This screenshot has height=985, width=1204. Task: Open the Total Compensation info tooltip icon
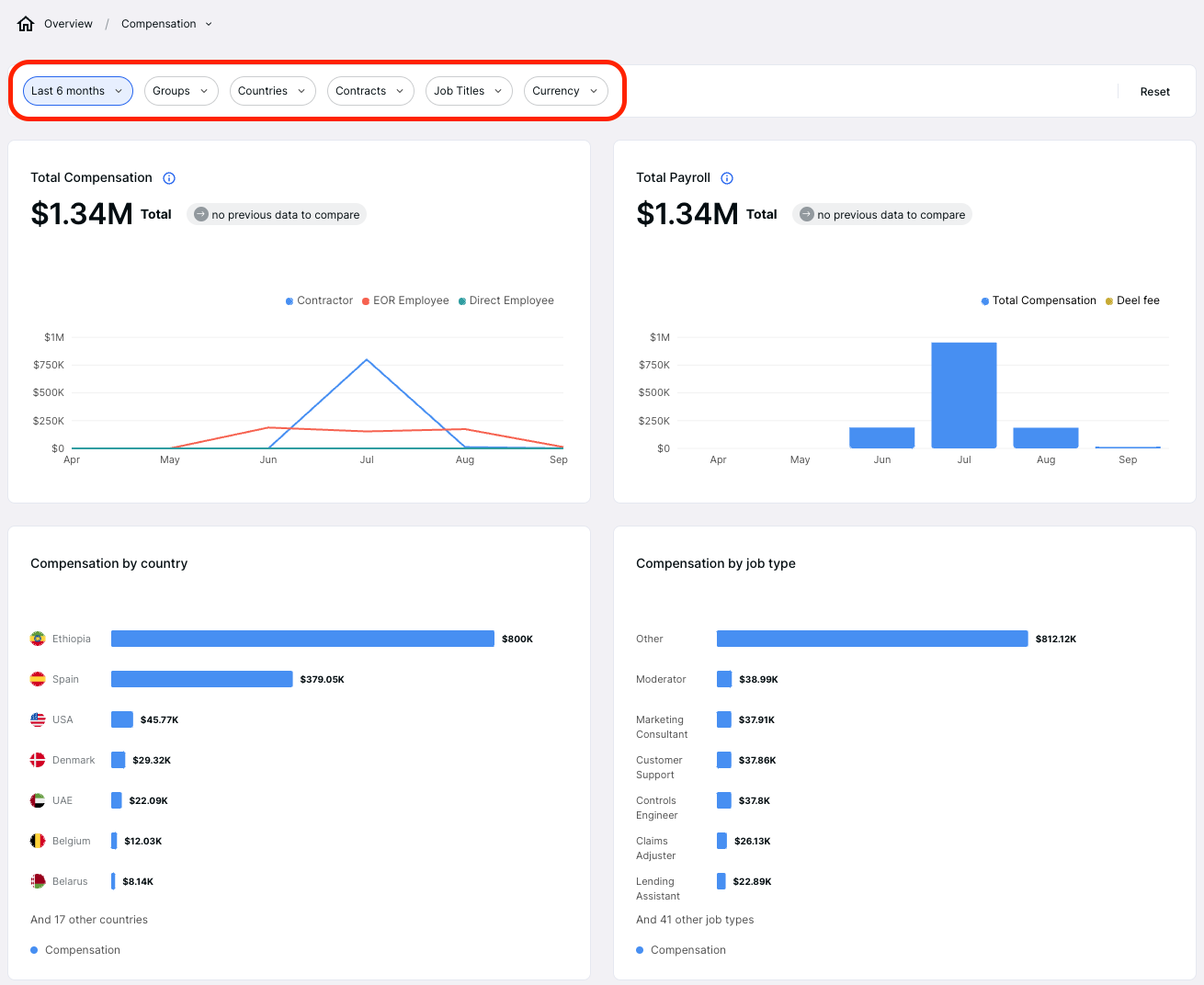point(169,178)
